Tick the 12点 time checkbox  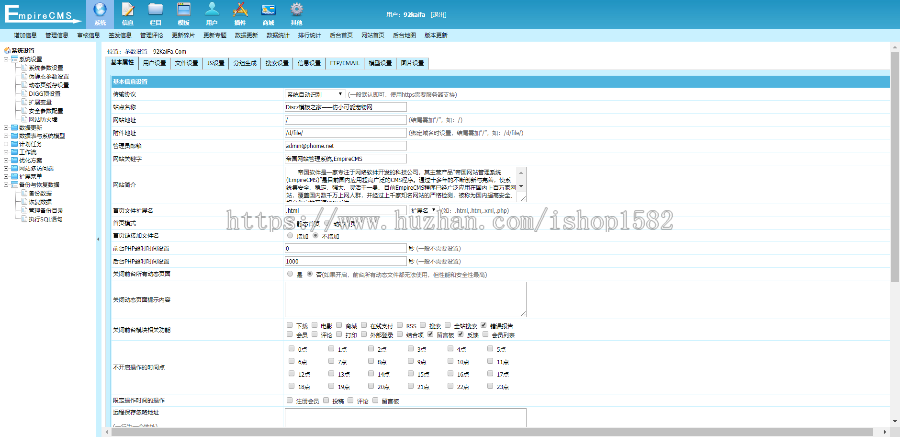click(x=292, y=373)
